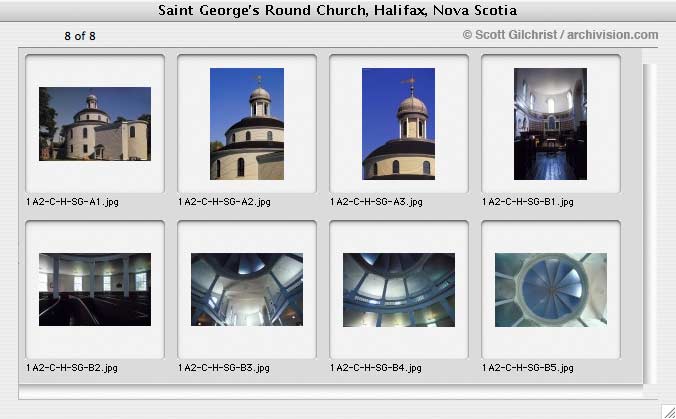676x419 pixels.
Task: Select the 1A2-C-H-SG-B1.jpg interior thumbnail
Action: tap(550, 124)
